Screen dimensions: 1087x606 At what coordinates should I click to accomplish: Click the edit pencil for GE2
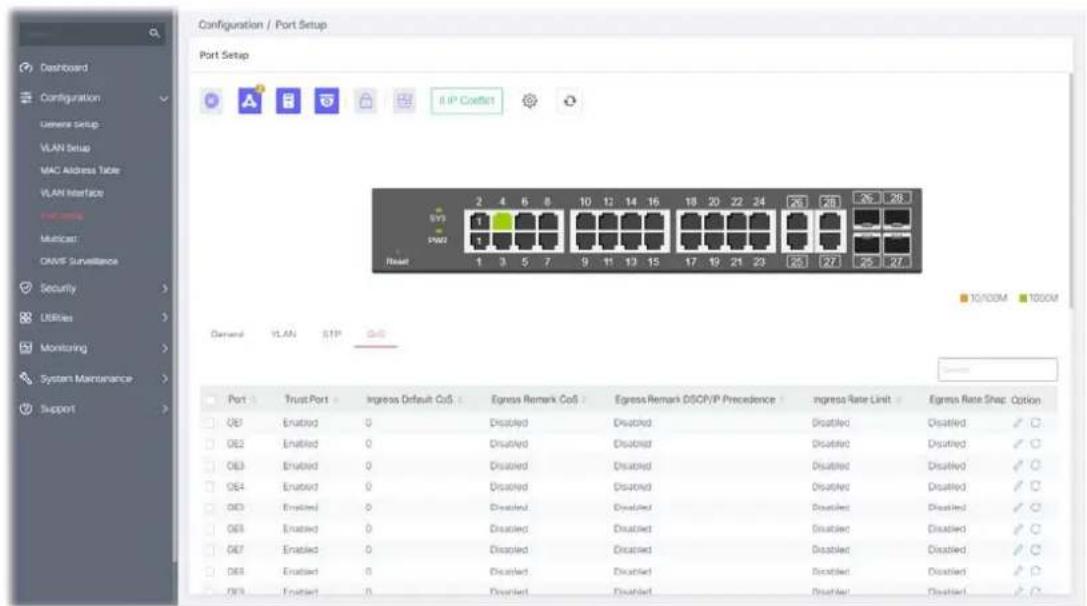click(1018, 444)
